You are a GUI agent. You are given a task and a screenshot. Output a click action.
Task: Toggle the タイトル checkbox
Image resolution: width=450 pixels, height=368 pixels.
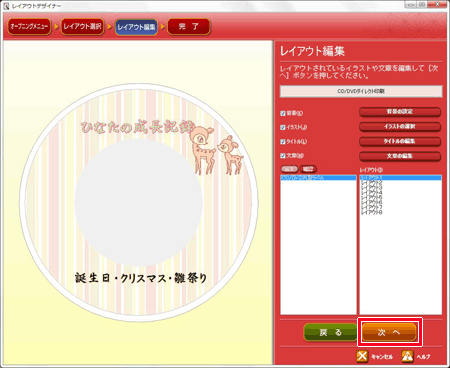click(283, 142)
